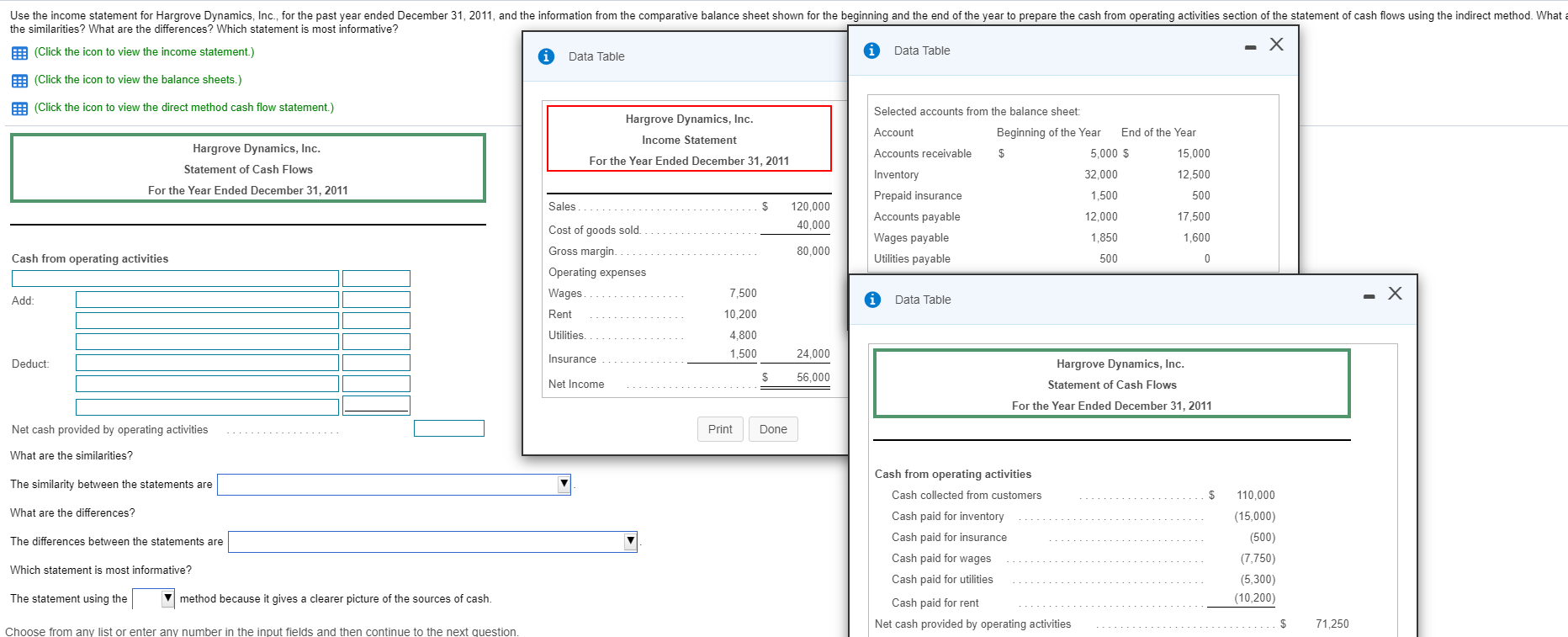Screen dimensions: 1568x637
Task: Minimize the cash flow statement Data Table window
Action: tap(1369, 296)
